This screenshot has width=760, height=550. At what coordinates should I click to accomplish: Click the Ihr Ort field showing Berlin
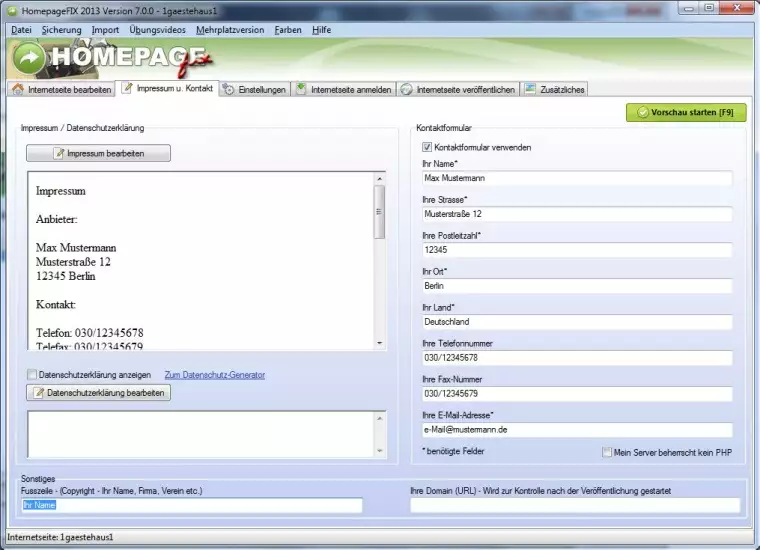coord(577,286)
